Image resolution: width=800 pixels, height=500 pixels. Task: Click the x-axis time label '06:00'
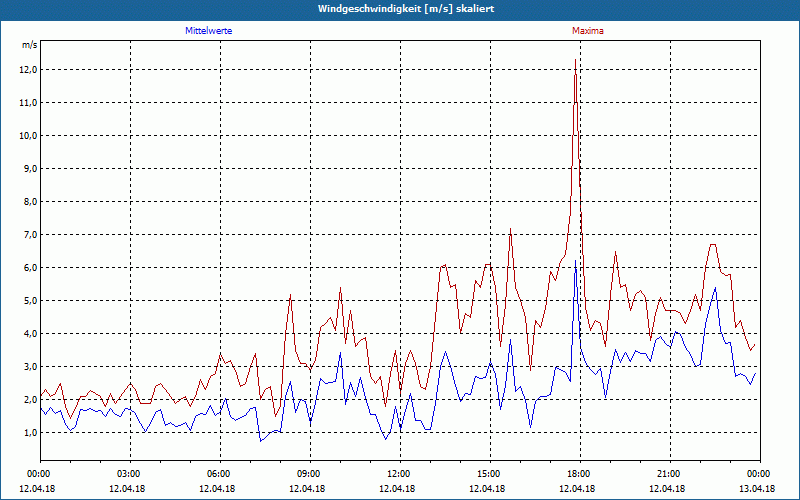[220, 474]
